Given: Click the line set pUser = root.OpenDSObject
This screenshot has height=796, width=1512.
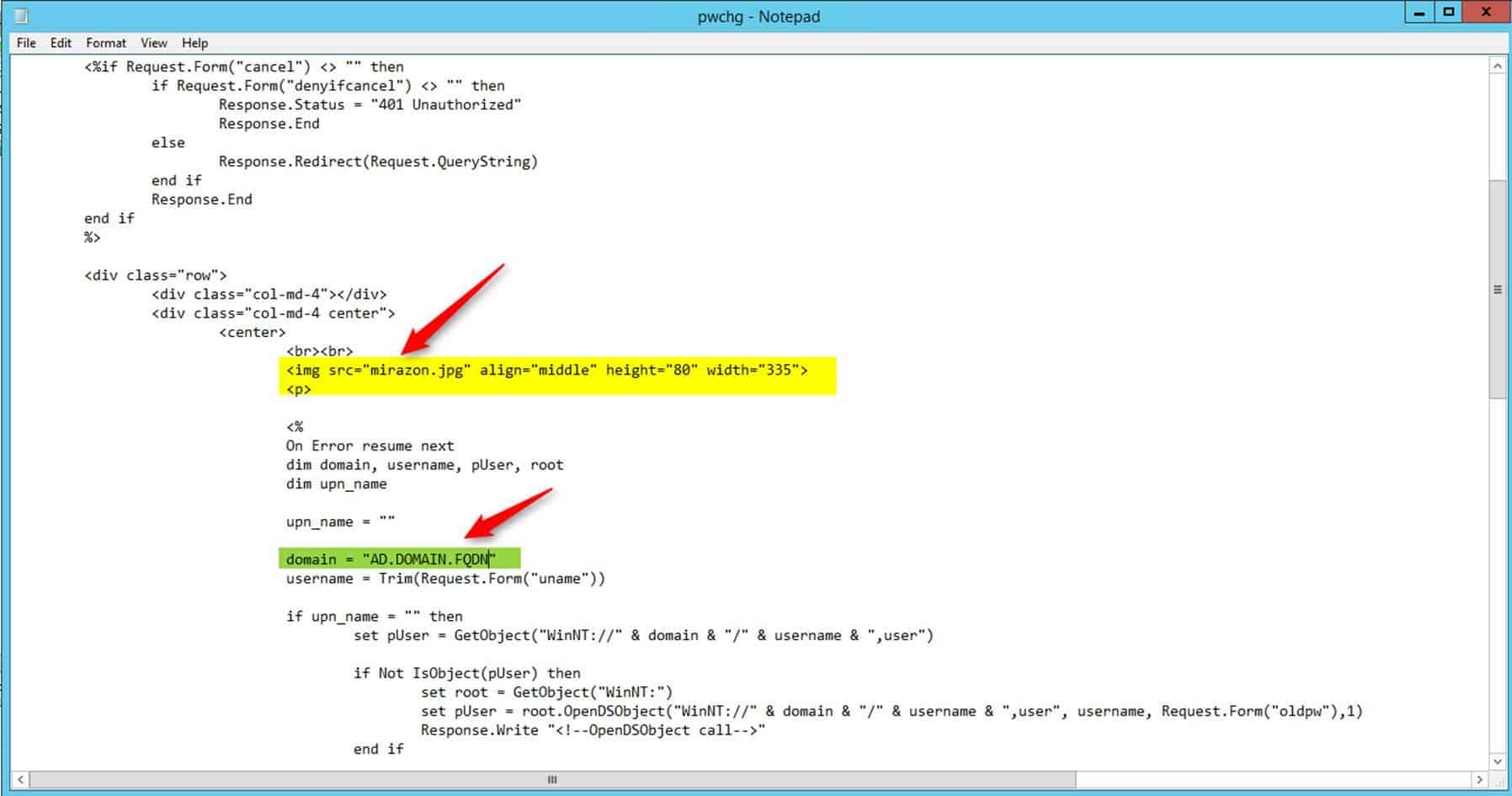Looking at the screenshot, I should (x=892, y=711).
